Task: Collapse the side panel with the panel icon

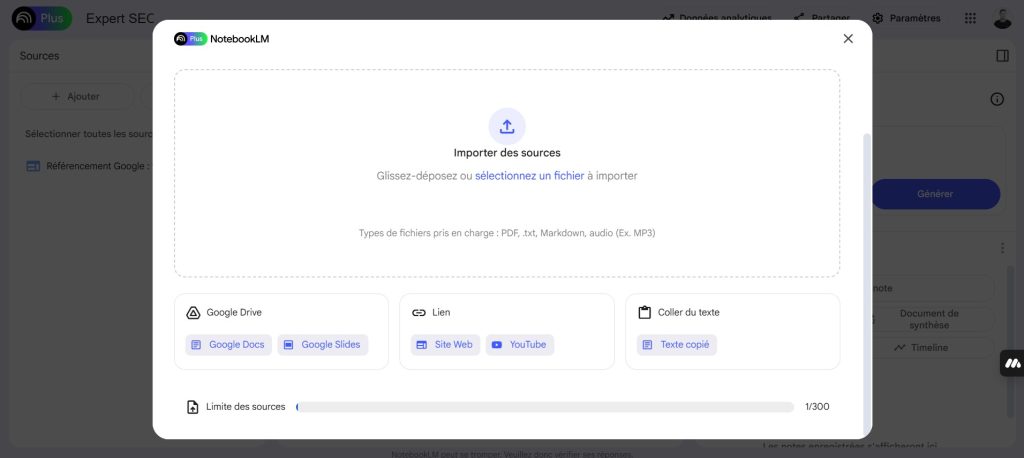Action: pyautogui.click(x=1002, y=56)
